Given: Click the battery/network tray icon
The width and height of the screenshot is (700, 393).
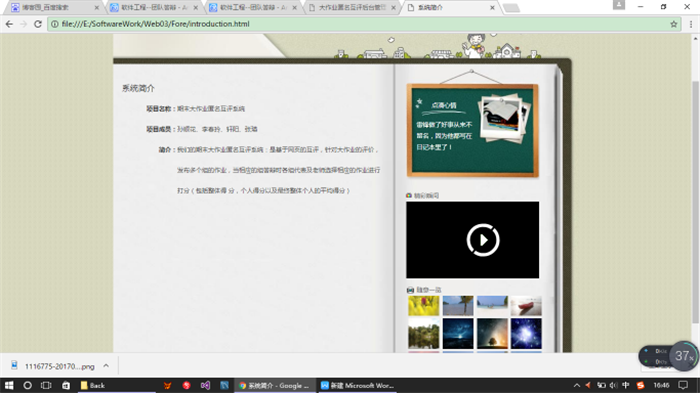Looking at the screenshot, I should (x=601, y=385).
